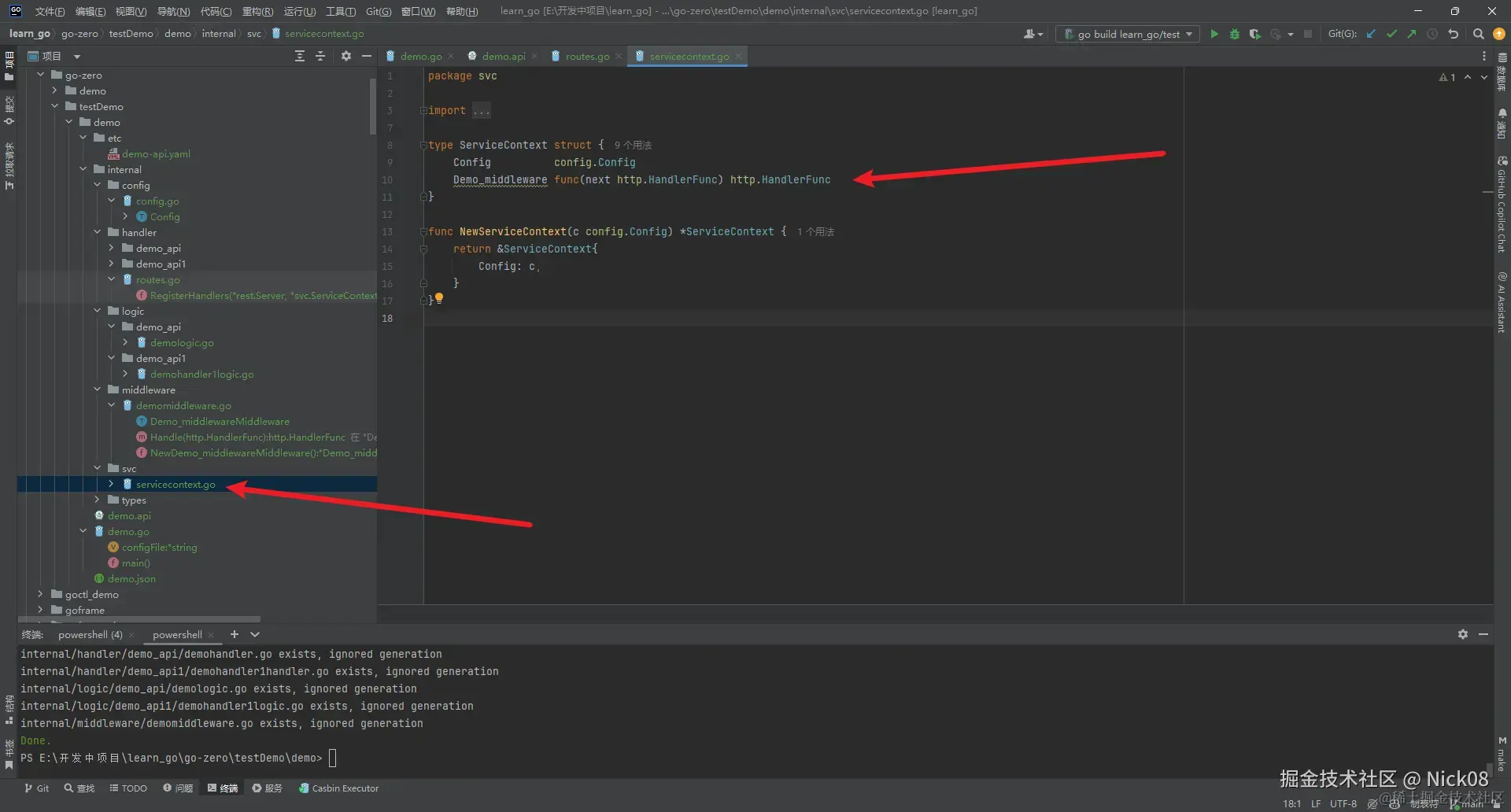Viewport: 1511px width, 812px height.
Task: Open the 工具(T) menu
Action: tap(340, 11)
